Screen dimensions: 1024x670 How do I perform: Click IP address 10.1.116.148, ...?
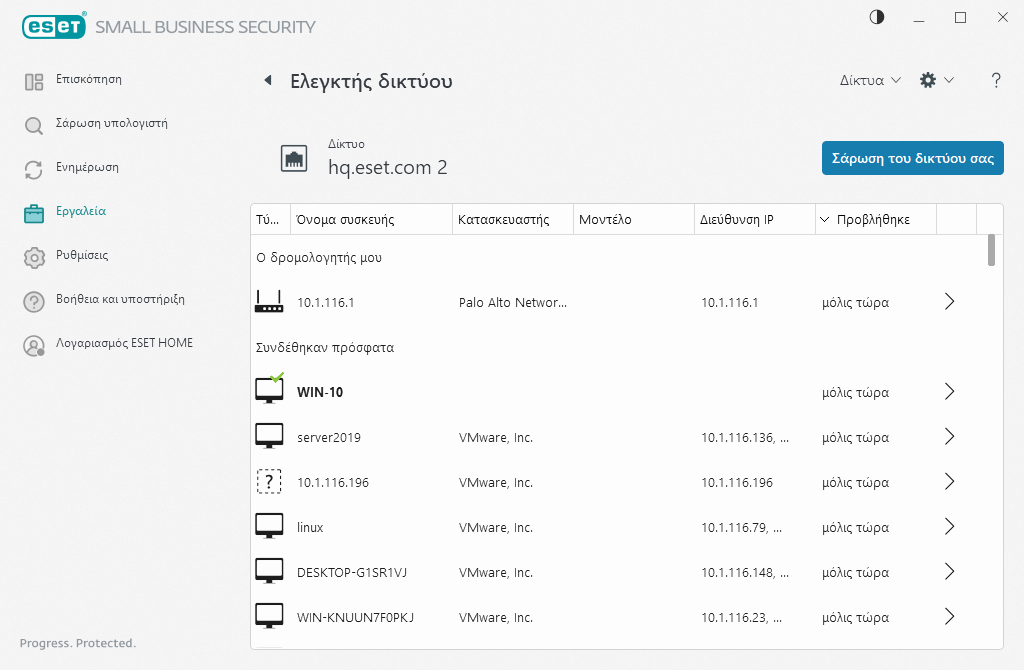745,573
